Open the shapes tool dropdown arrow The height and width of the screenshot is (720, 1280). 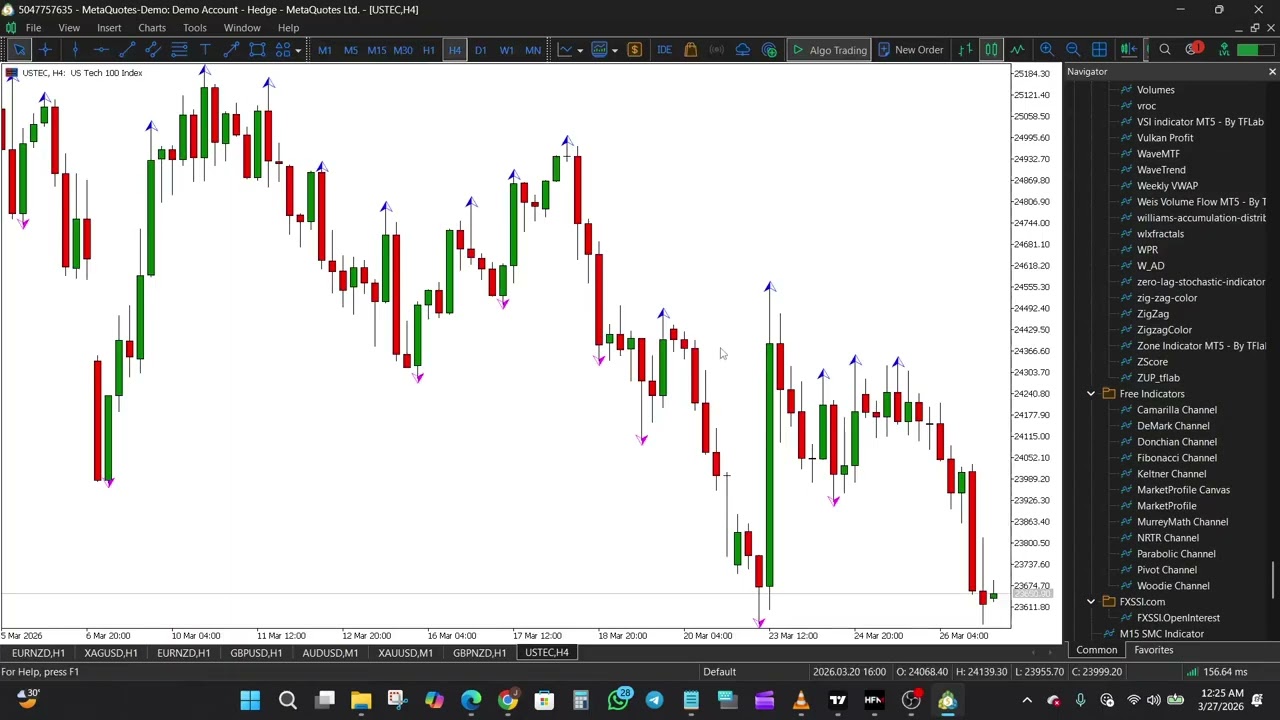pyautogui.click(x=298, y=50)
